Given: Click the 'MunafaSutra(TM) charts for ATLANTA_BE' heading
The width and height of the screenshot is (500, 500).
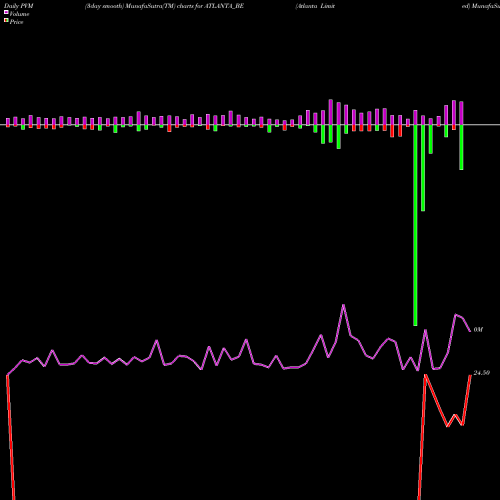Looking at the screenshot, I should (x=185, y=6).
